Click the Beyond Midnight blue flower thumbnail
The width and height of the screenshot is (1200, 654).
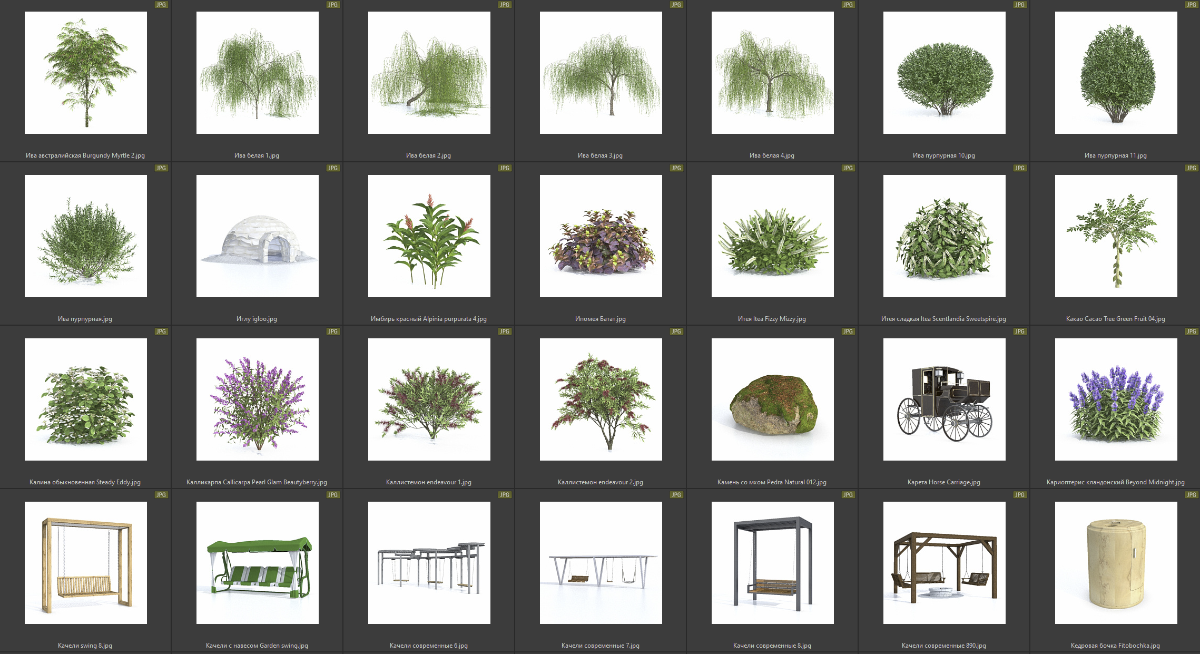pyautogui.click(x=1115, y=399)
